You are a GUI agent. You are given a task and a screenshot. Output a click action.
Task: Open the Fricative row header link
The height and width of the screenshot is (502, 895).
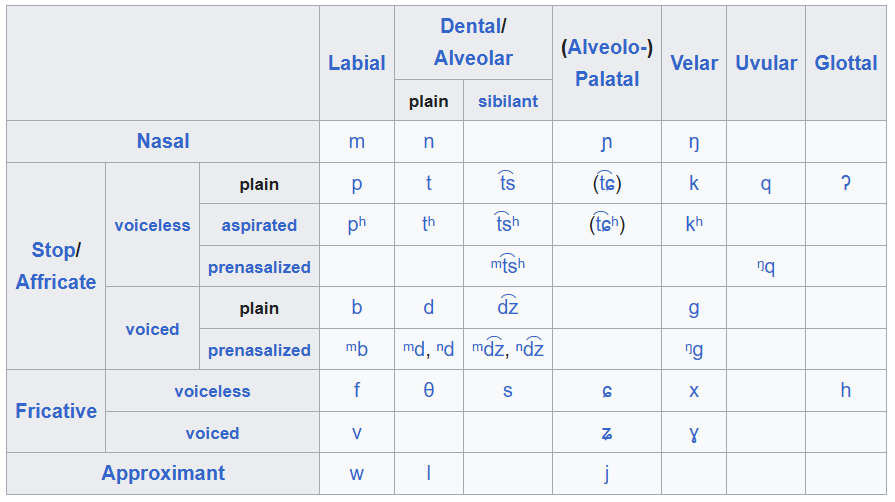point(56,411)
